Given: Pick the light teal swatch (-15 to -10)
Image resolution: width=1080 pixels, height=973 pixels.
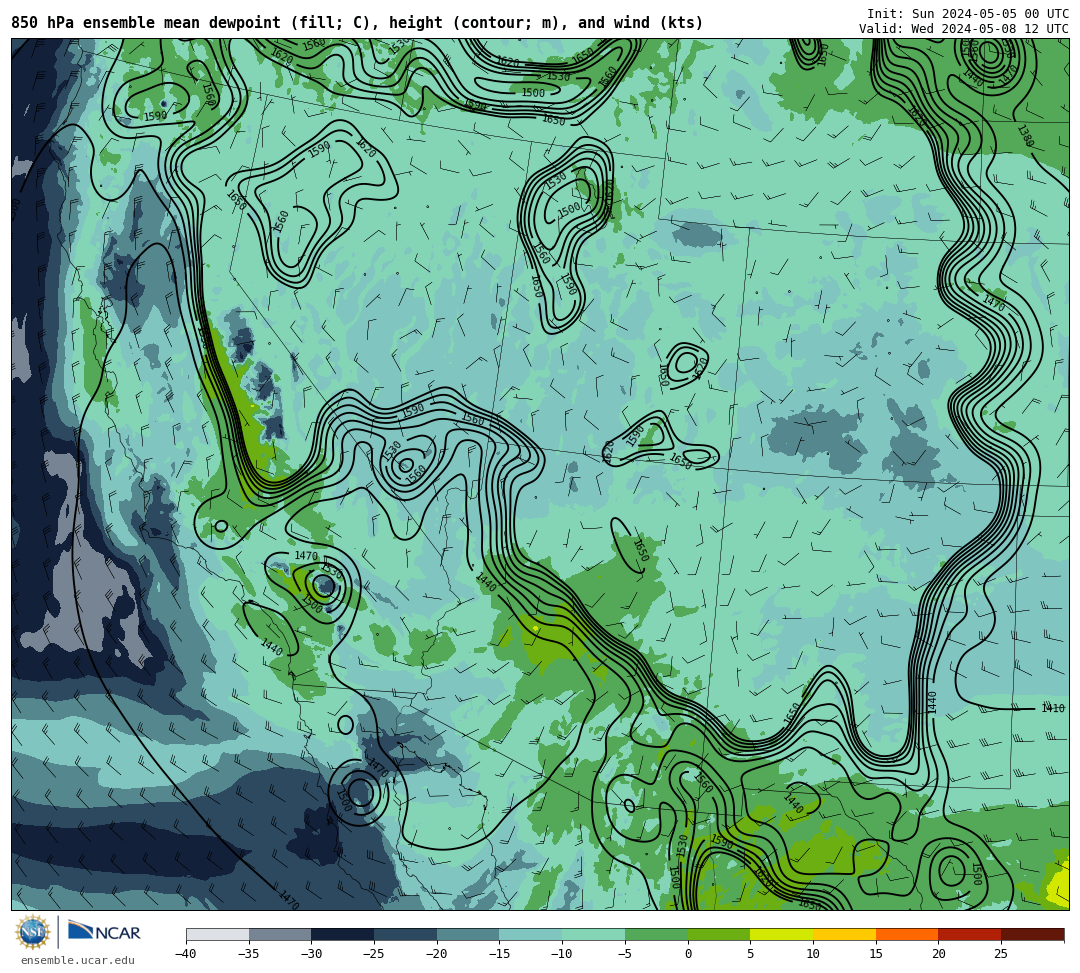Looking at the screenshot, I should pyautogui.click(x=531, y=934).
